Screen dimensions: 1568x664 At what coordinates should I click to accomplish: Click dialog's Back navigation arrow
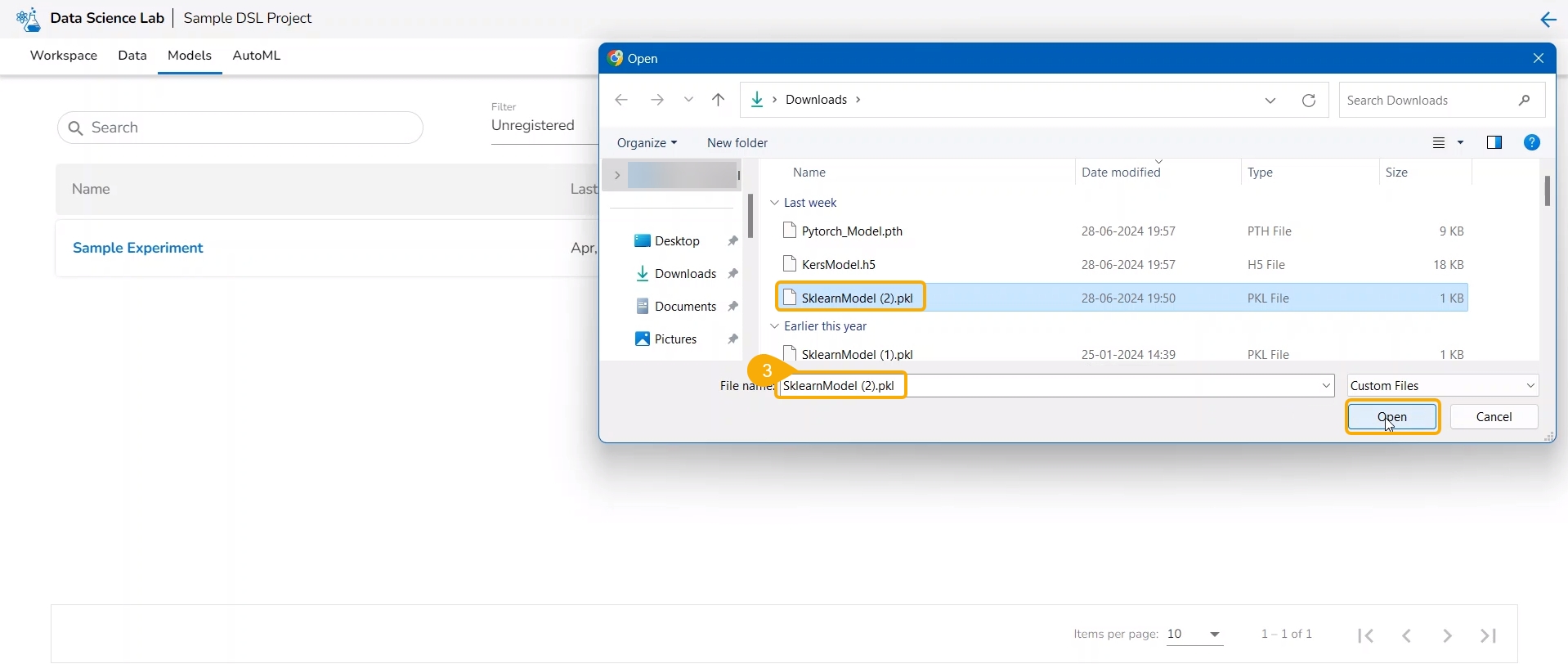(621, 100)
